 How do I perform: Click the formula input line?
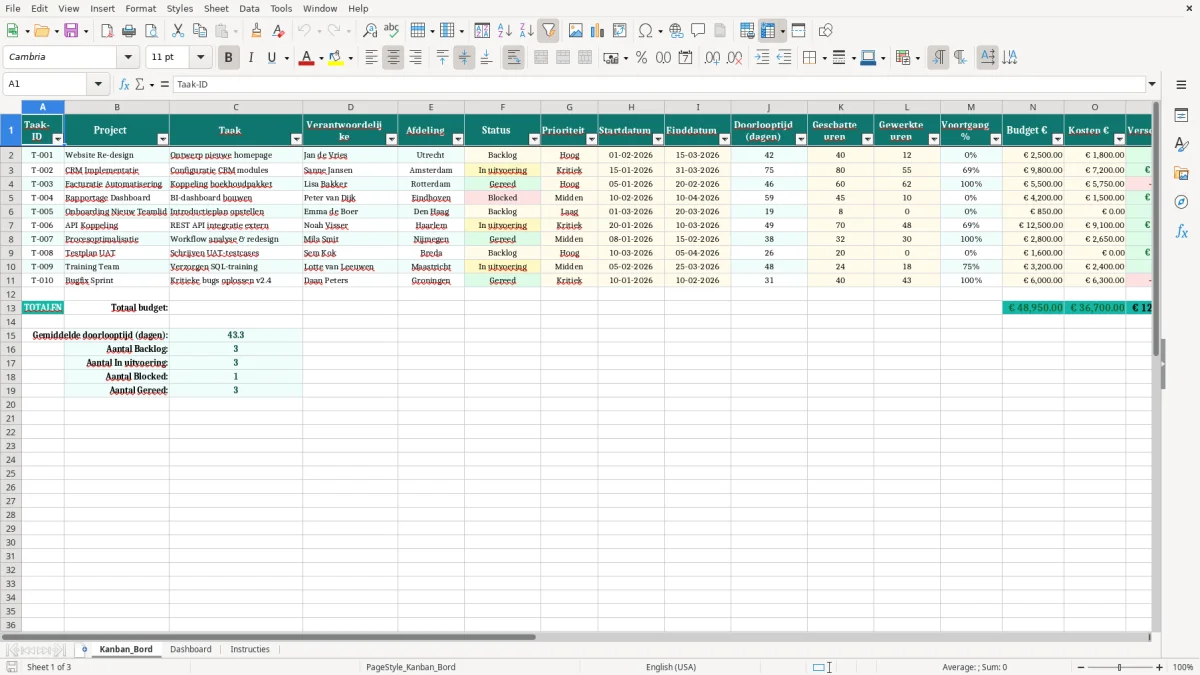click(x=659, y=85)
